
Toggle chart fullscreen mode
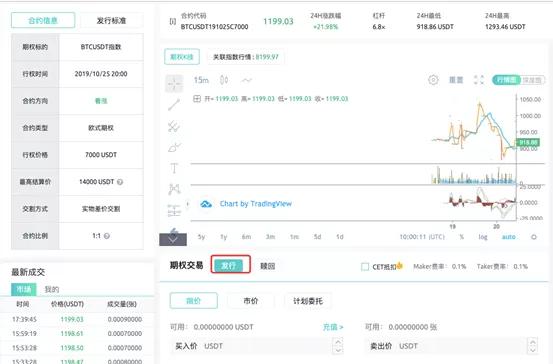coord(479,80)
